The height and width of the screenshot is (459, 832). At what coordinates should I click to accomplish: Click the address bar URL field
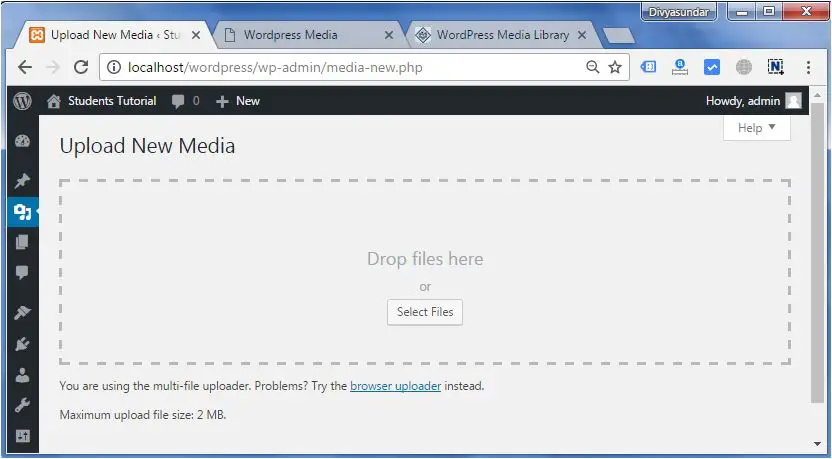[x=340, y=67]
